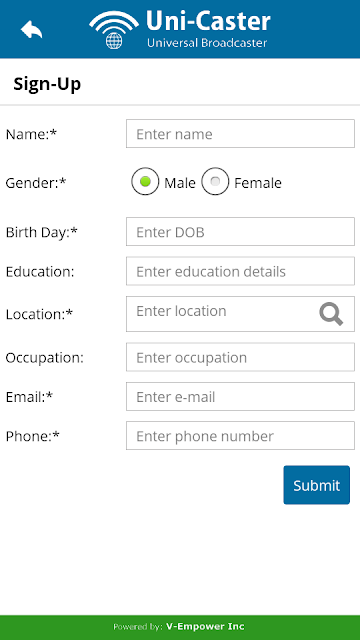This screenshot has height=640, width=360.
Task: Click the Name input field
Action: point(240,133)
